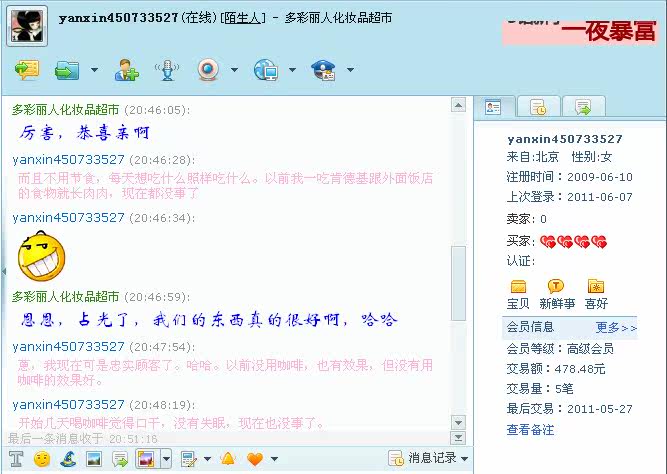Open the 宝贝 items icon
Image resolution: width=667 pixels, height=474 pixels.
click(x=518, y=286)
